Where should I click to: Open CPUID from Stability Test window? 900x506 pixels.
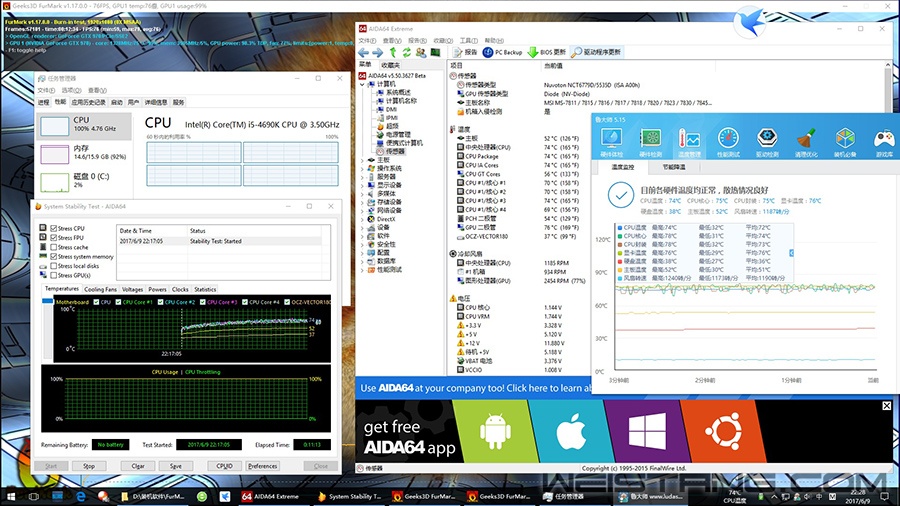tap(224, 466)
